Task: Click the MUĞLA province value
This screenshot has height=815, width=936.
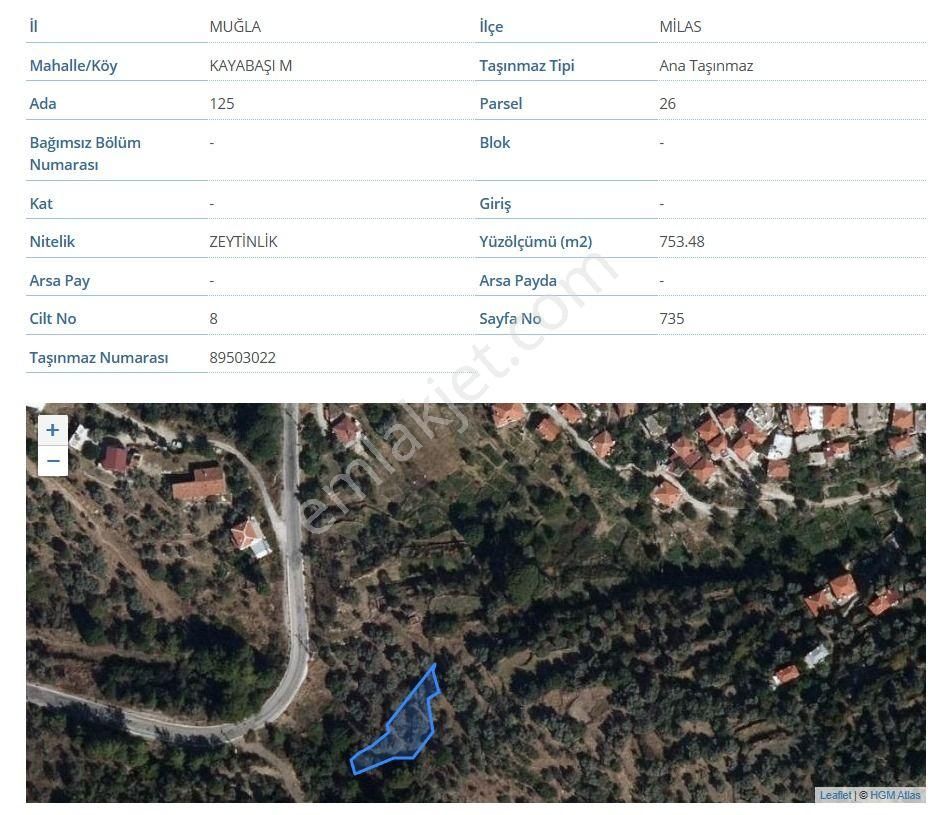Action: point(235,27)
